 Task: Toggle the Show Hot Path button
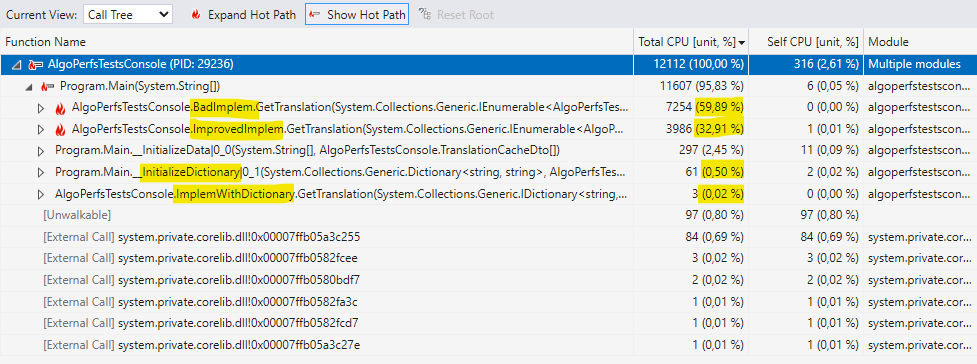[357, 14]
